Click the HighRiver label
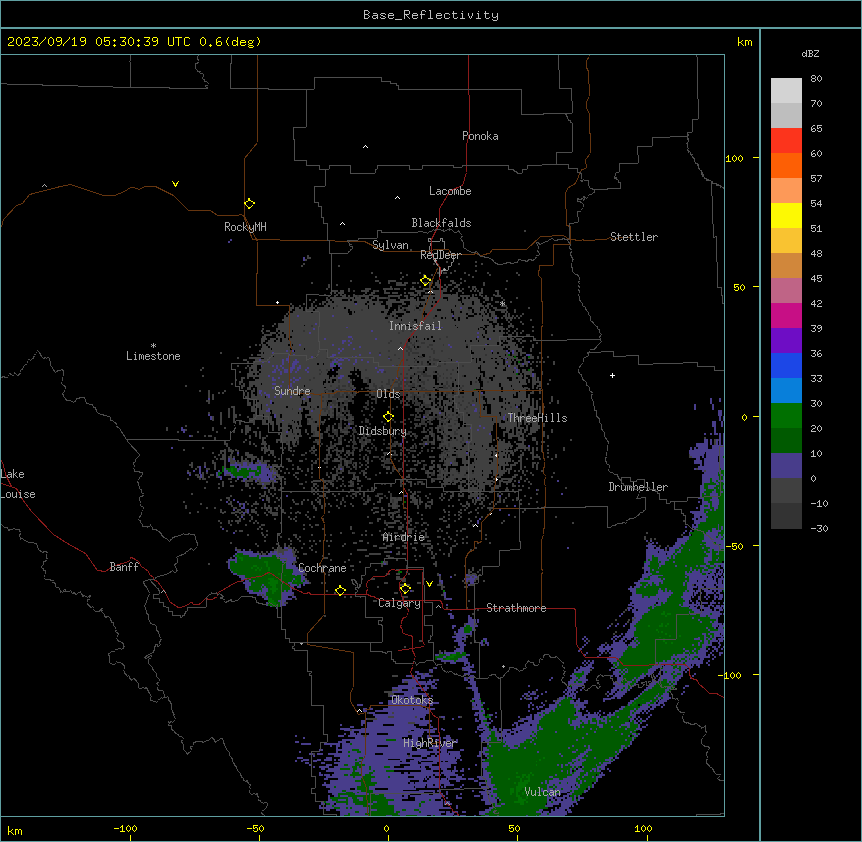This screenshot has width=862, height=842. [430, 743]
